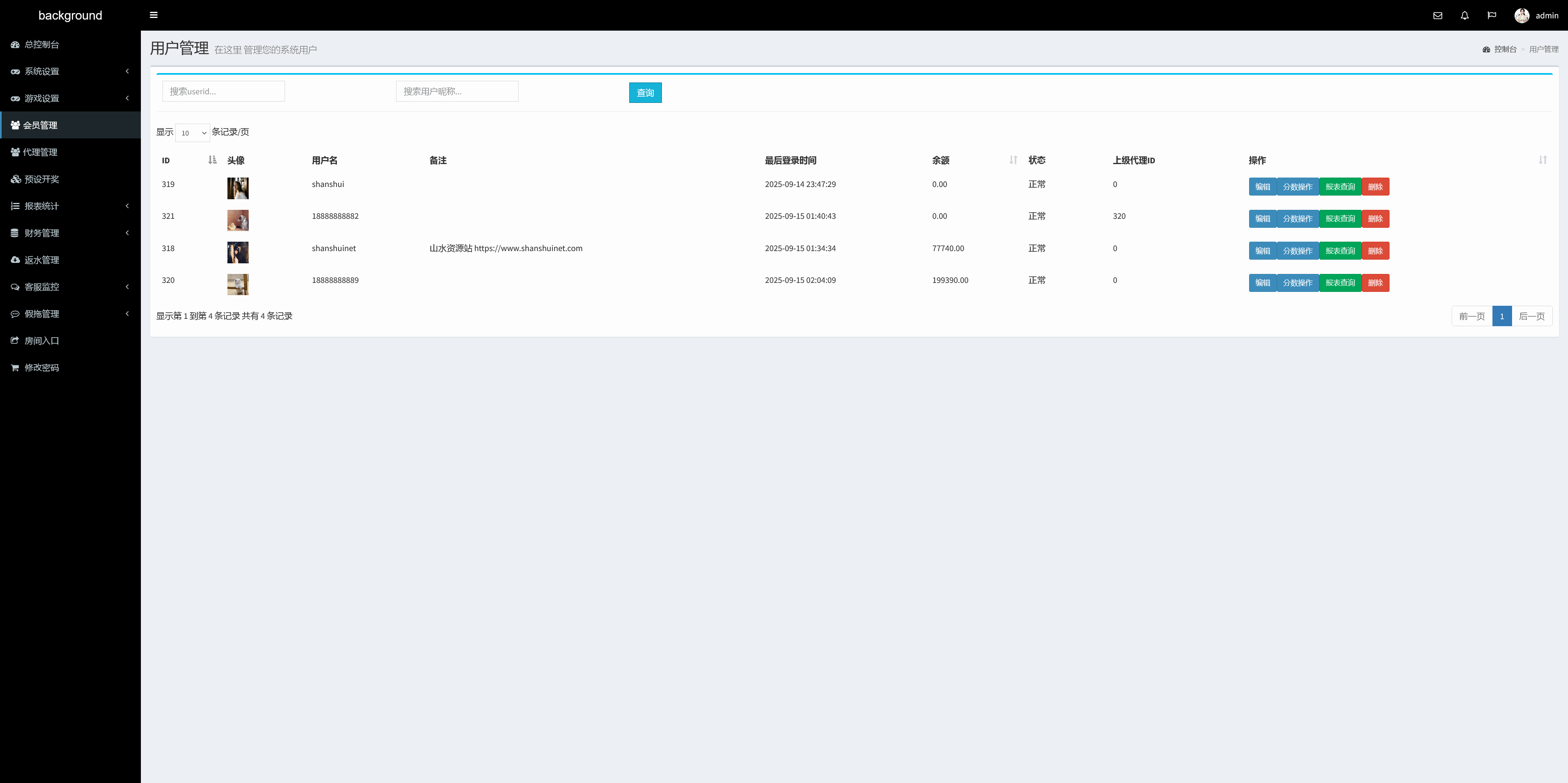This screenshot has height=783, width=1568.
Task: Open 代理管理 in the sidebar
Action: pos(40,152)
